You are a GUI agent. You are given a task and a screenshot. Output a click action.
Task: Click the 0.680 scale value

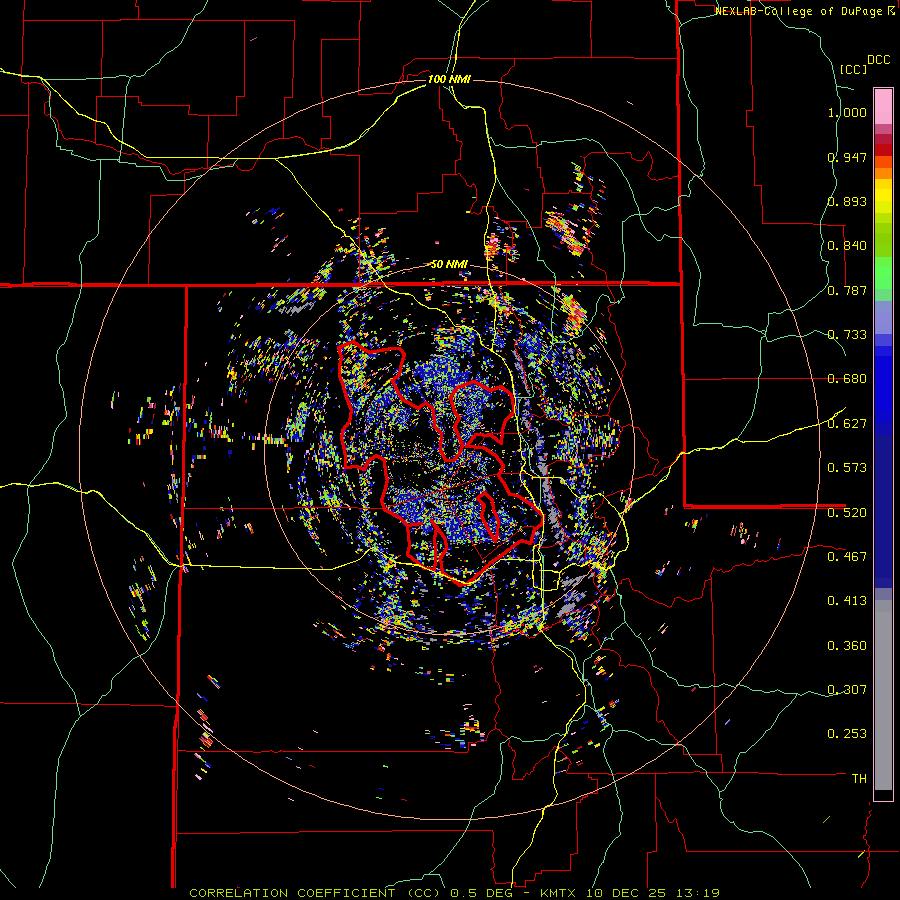847,379
